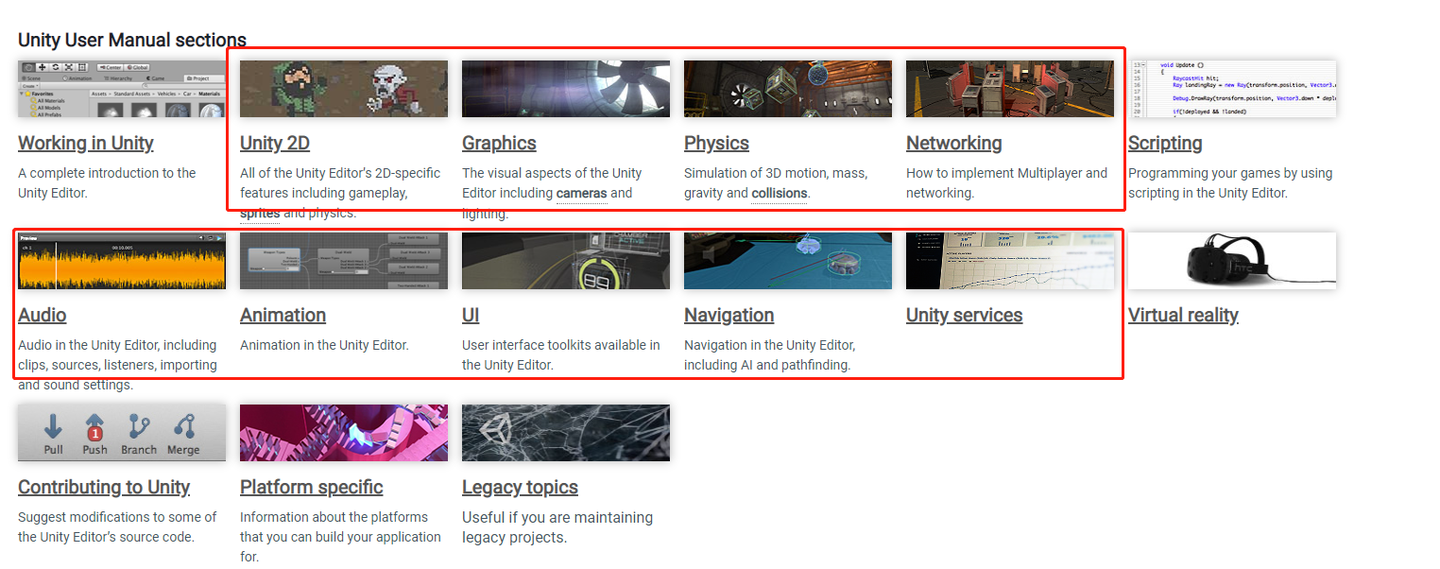The image size is (1440, 569).
Task: Click the Push icon with red badge
Action: 95,427
